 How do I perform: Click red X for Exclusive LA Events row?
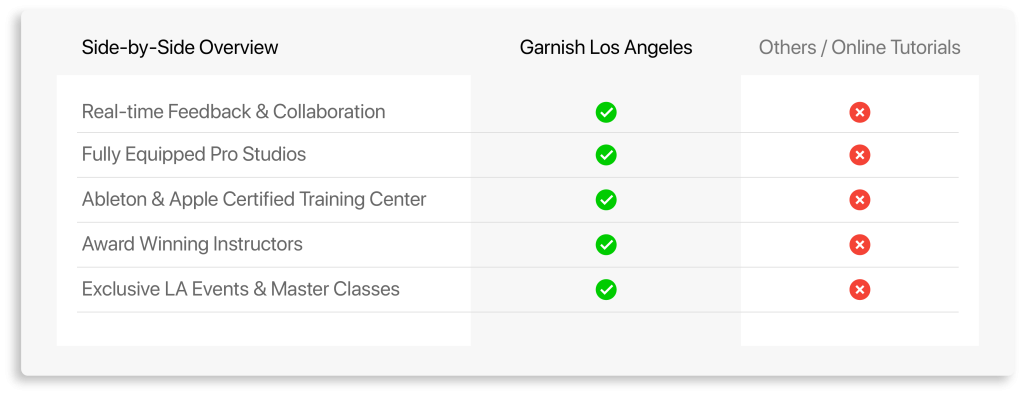859,289
